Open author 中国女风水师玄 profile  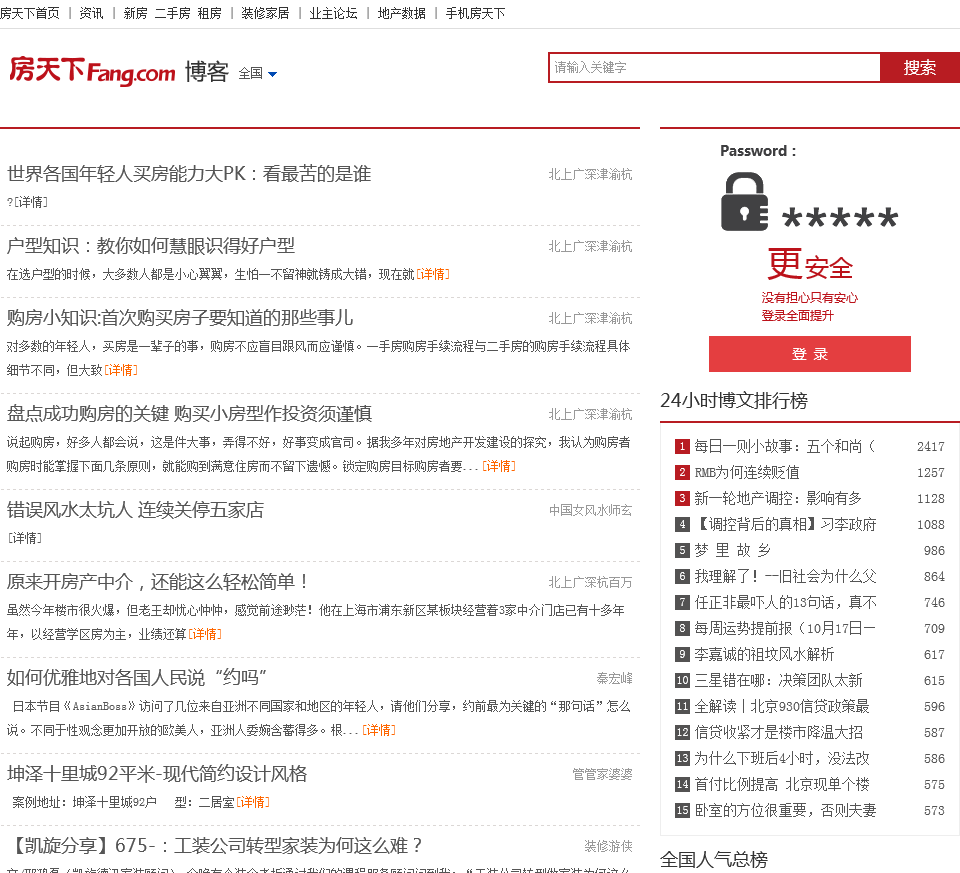click(591, 511)
